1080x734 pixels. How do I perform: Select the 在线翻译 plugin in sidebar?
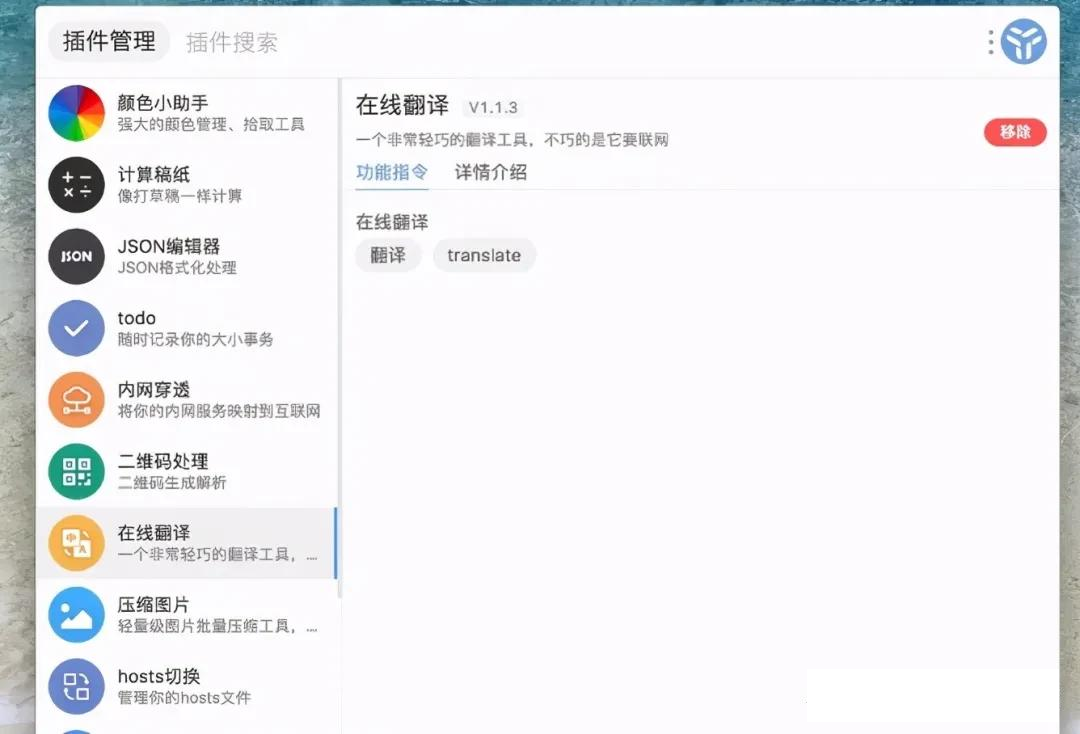(186, 543)
